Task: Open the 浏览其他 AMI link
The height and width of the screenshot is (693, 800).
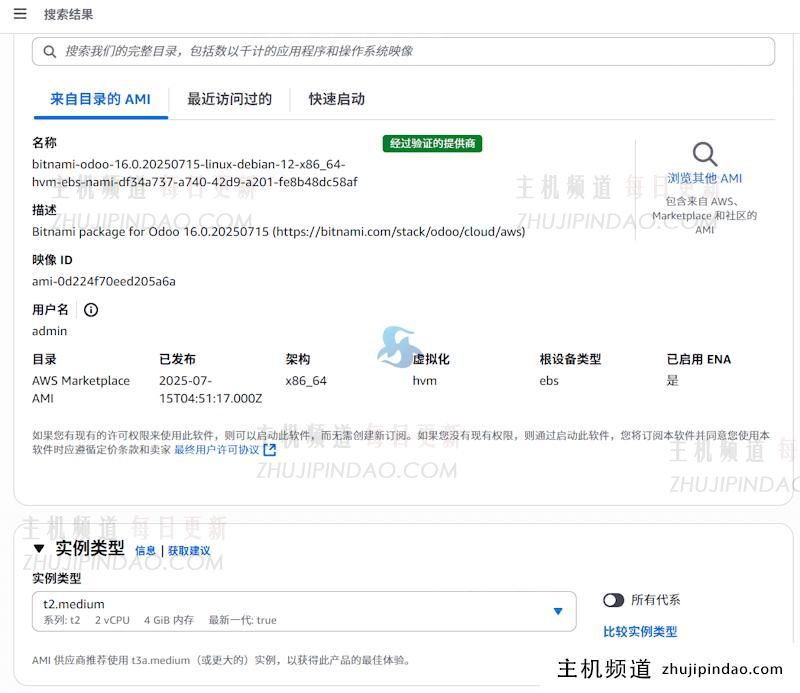Action: click(x=705, y=178)
